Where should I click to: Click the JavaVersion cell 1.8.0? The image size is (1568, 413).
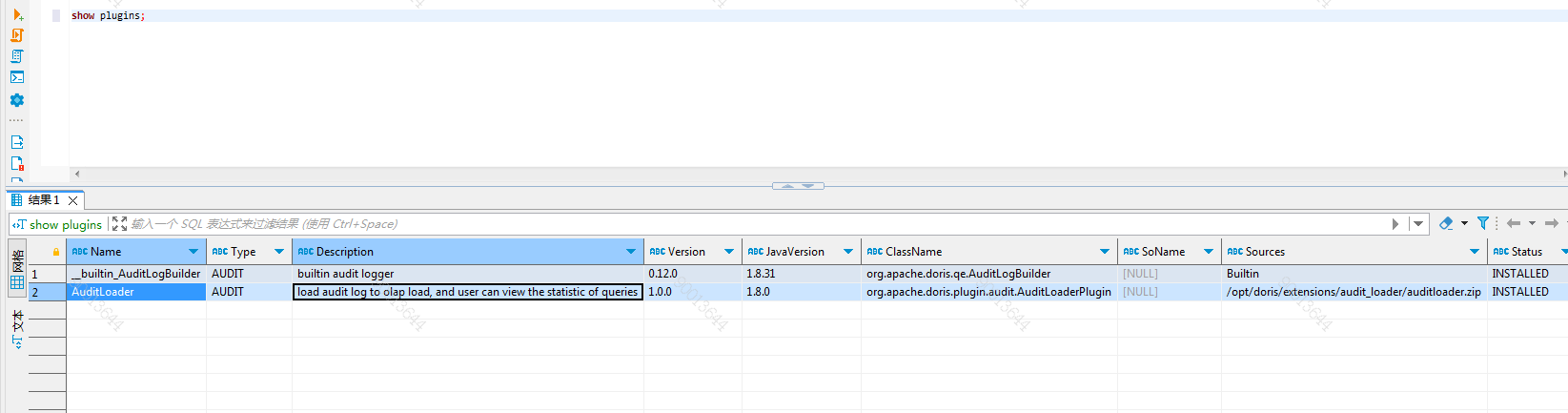[x=802, y=292]
